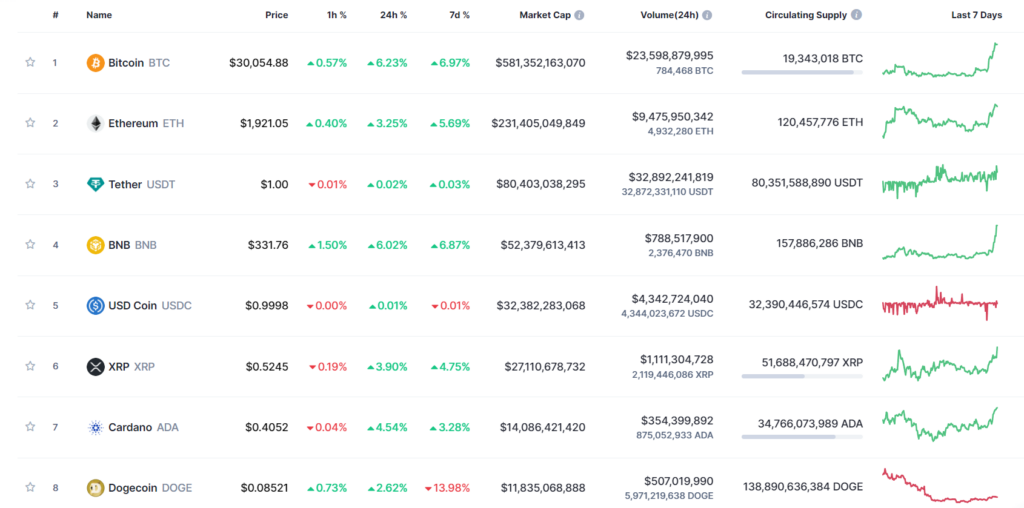The width and height of the screenshot is (1024, 508).
Task: Show the Market Cap info tooltip icon
Action: 579,15
